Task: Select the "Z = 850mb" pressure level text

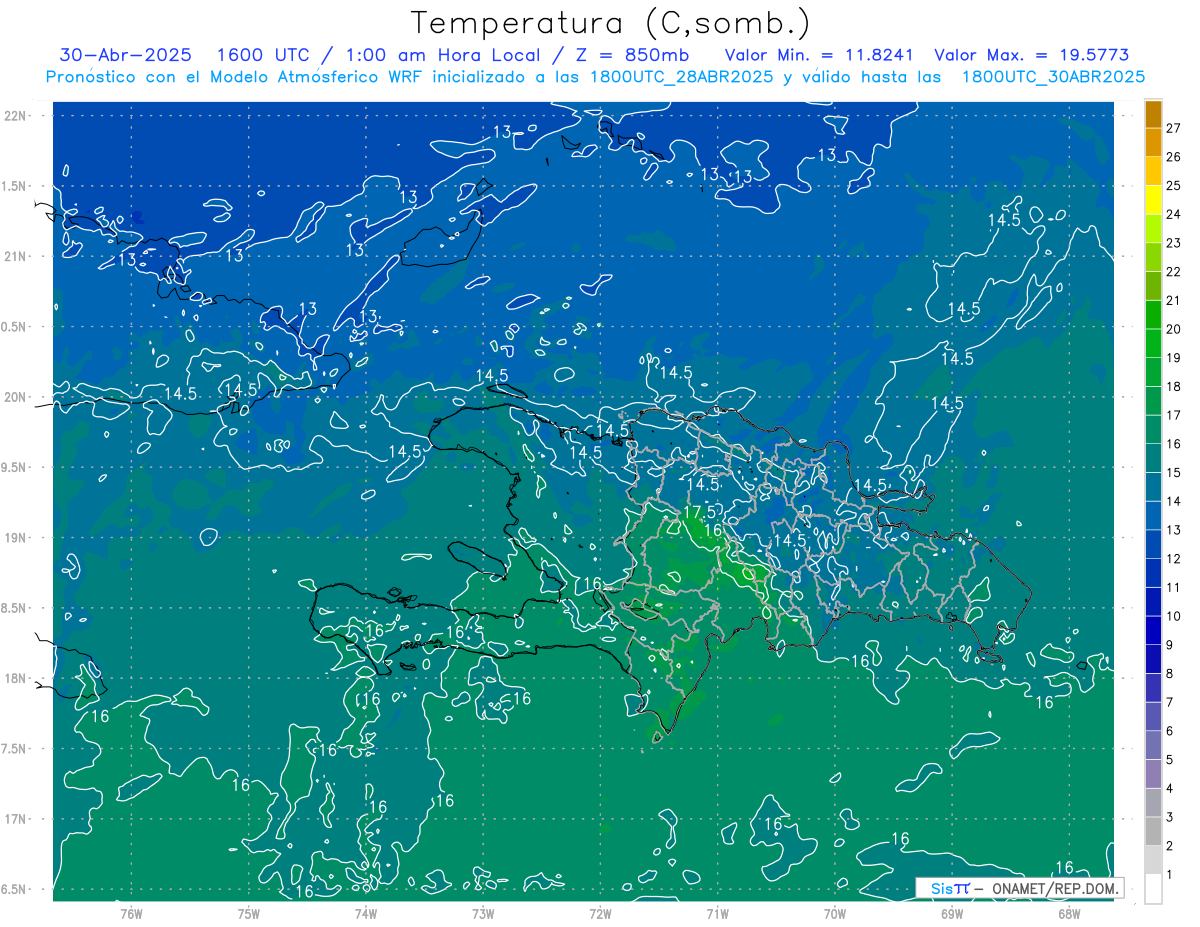Action: coord(627,55)
